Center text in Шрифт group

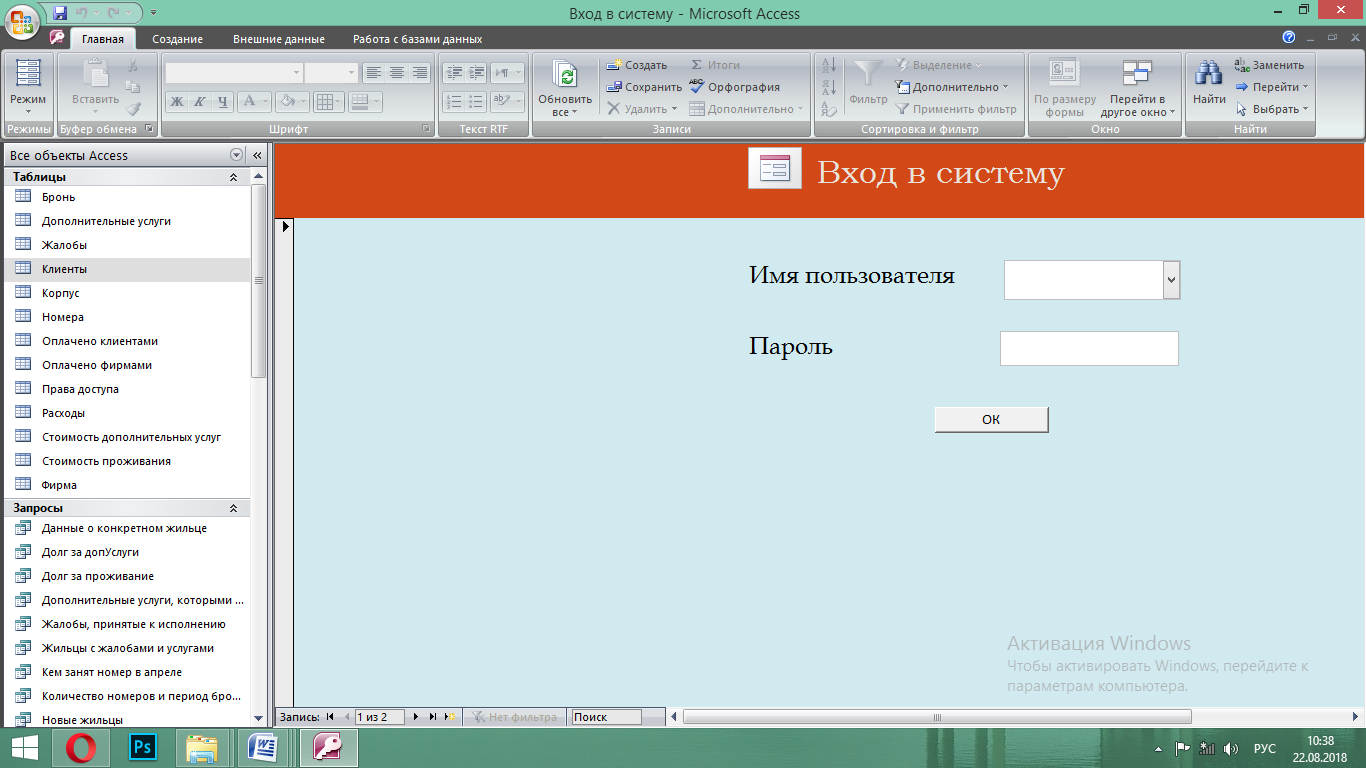tap(397, 72)
